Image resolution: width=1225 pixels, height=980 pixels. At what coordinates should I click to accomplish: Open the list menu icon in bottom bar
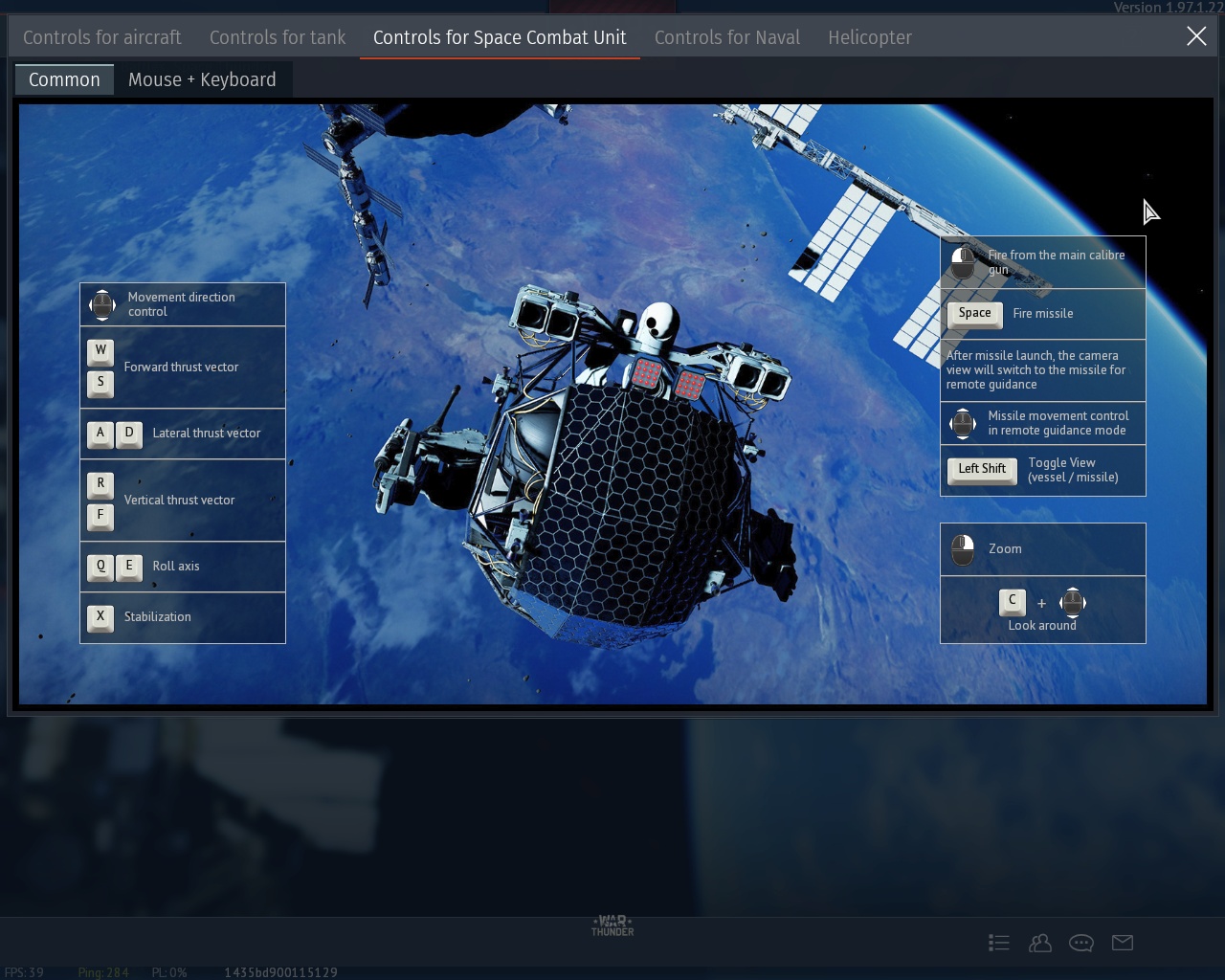[999, 943]
